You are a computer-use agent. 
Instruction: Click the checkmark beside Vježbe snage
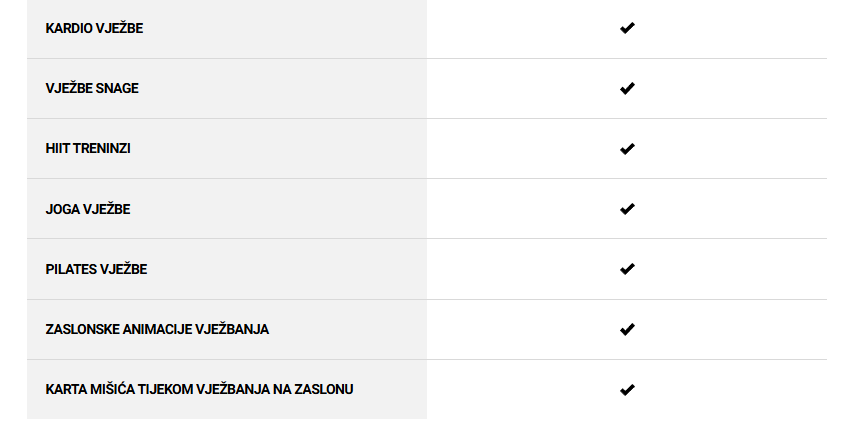[x=627, y=88]
